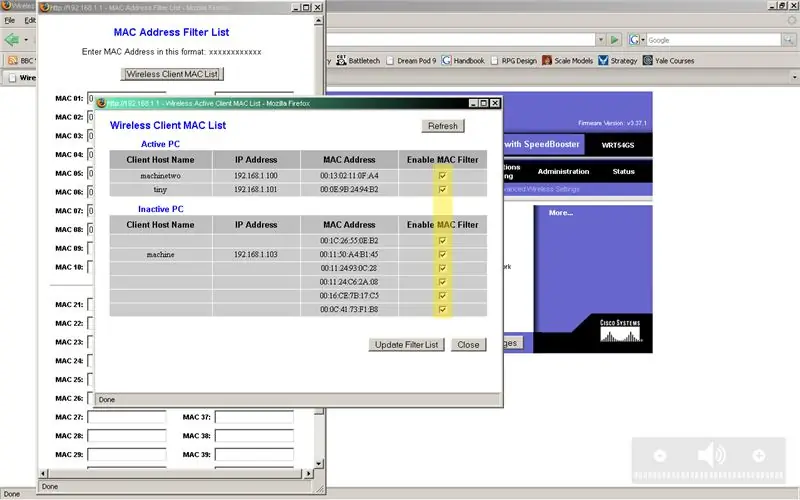This screenshot has height=500, width=800.
Task: Click the Refresh button
Action: pos(443,126)
